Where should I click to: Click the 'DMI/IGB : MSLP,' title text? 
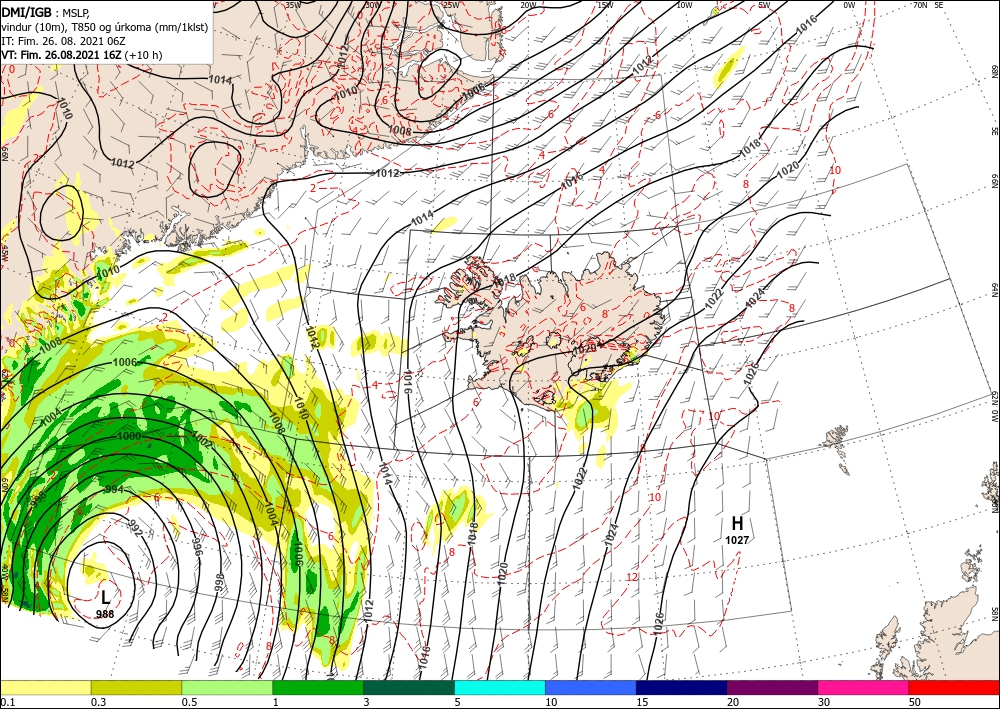[44, 11]
